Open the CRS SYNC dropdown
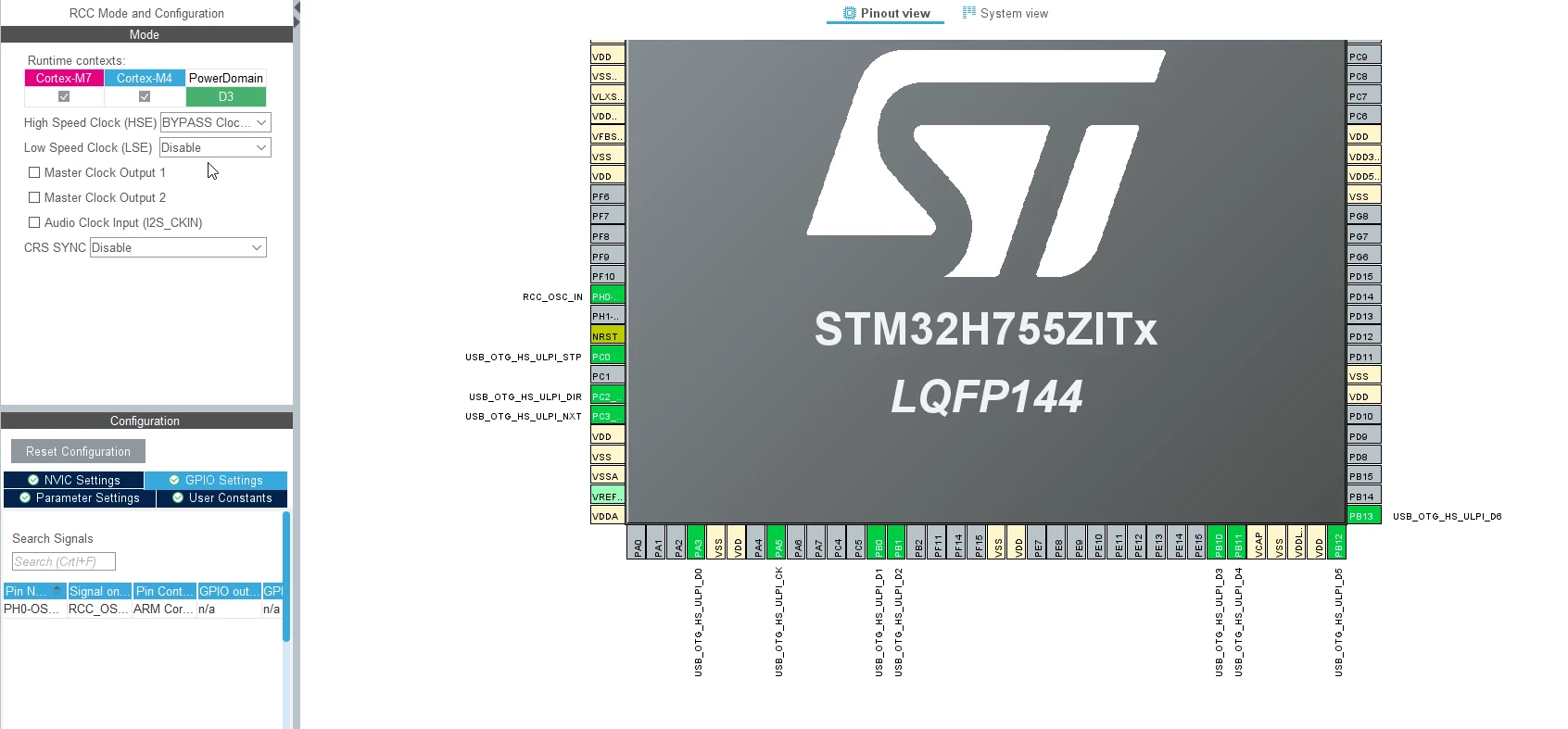The image size is (1568, 729). pos(178,247)
